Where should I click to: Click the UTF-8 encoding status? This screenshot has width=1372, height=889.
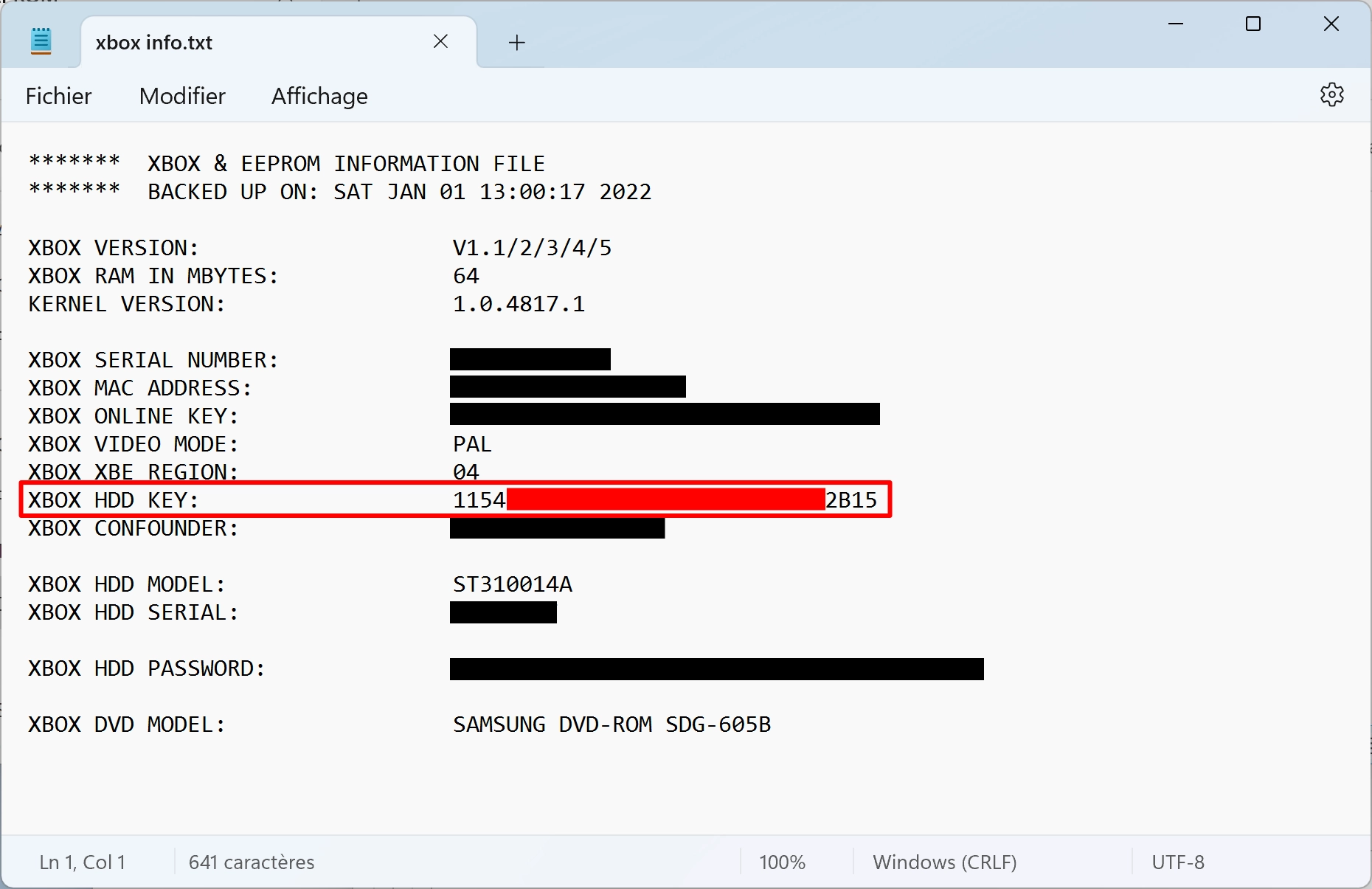(x=1178, y=862)
